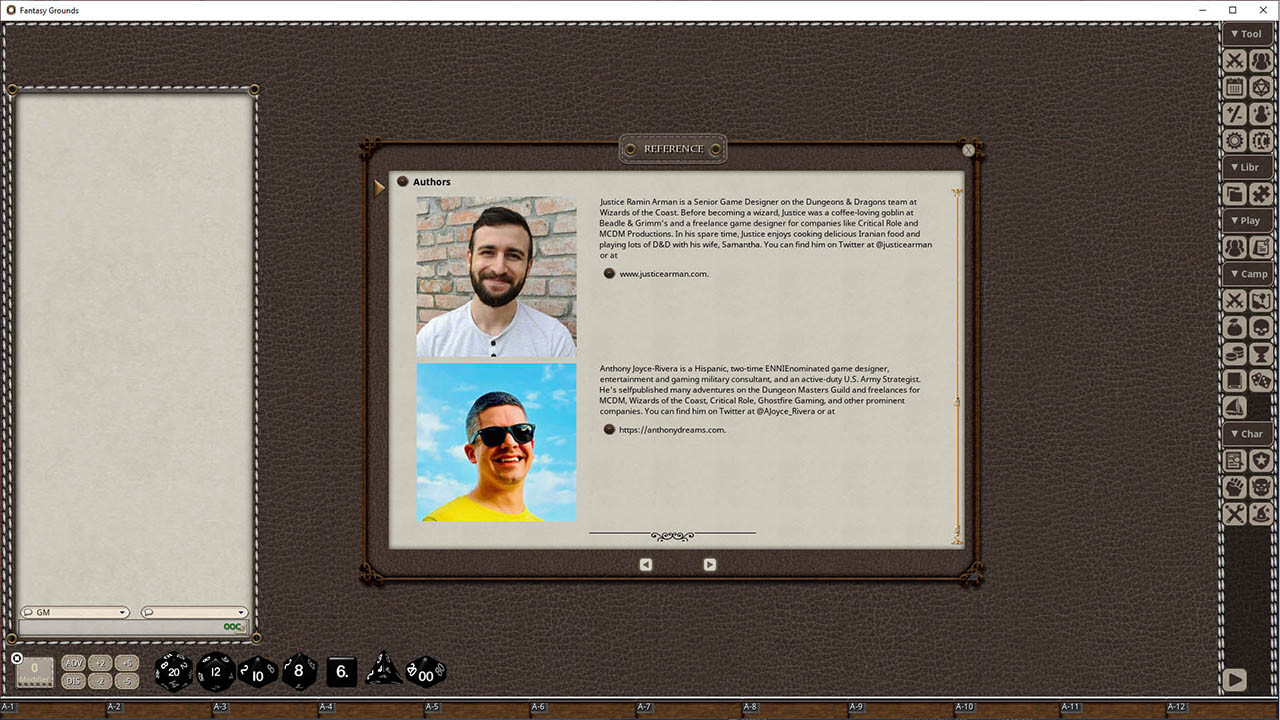Open the Modules book icon under Library
Viewport: 1280px width, 720px height.
pyautogui.click(x=1235, y=193)
